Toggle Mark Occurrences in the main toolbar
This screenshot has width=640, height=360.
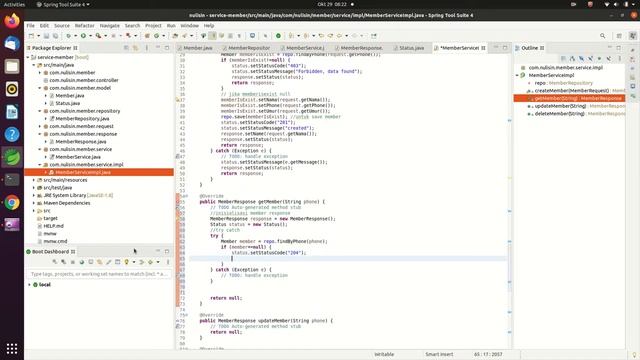click(x=213, y=36)
